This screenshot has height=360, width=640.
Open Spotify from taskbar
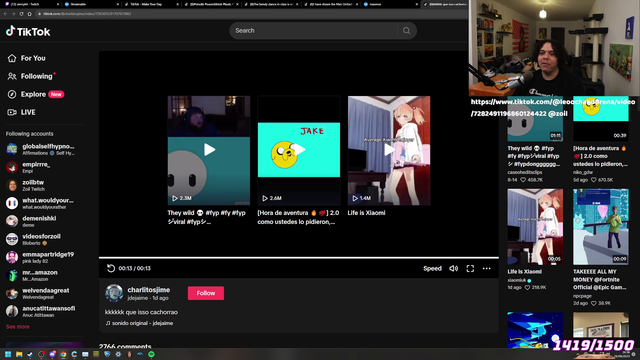[x=151, y=354]
